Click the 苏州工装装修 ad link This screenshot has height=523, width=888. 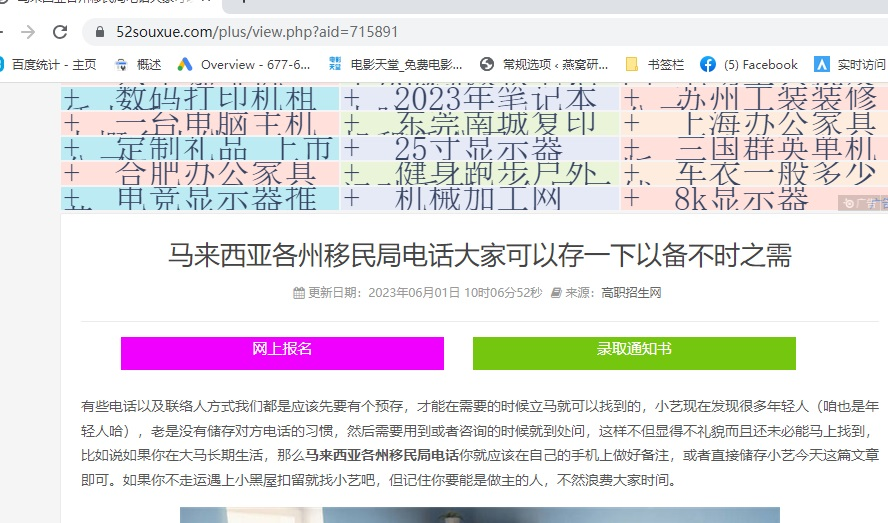(x=775, y=99)
